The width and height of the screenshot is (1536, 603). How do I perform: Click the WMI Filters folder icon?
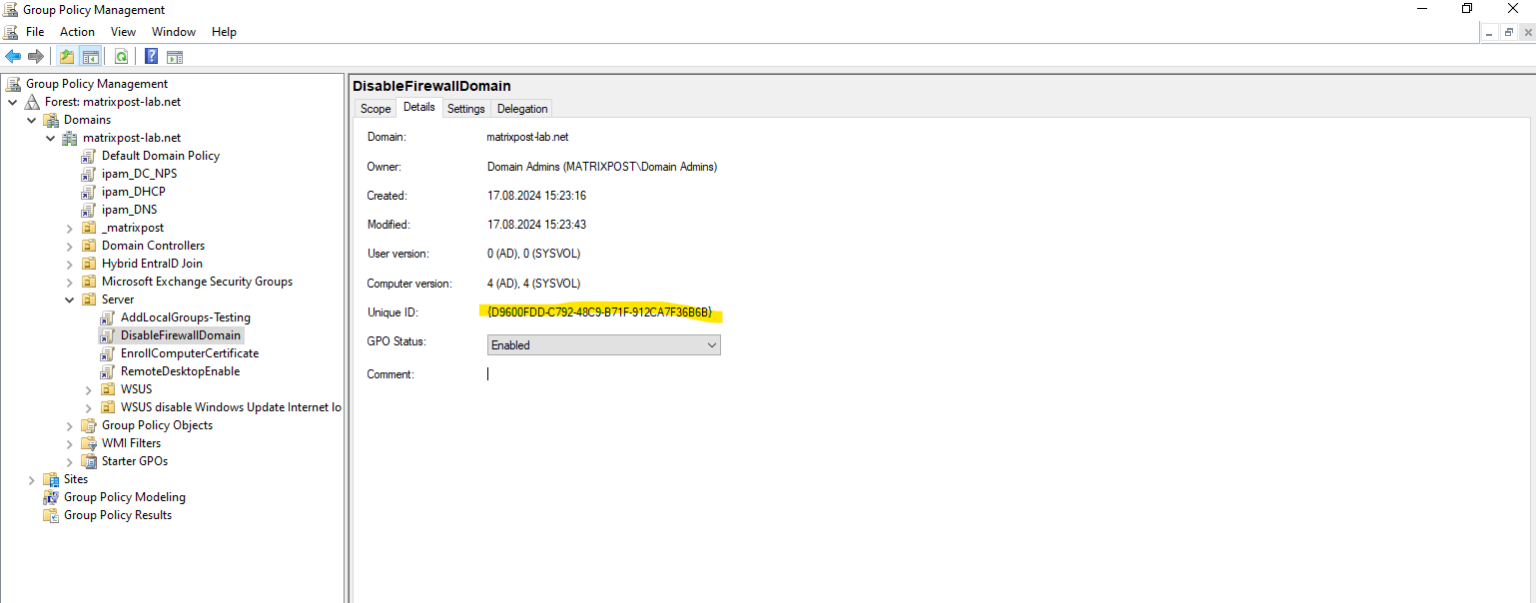pyautogui.click(x=89, y=443)
